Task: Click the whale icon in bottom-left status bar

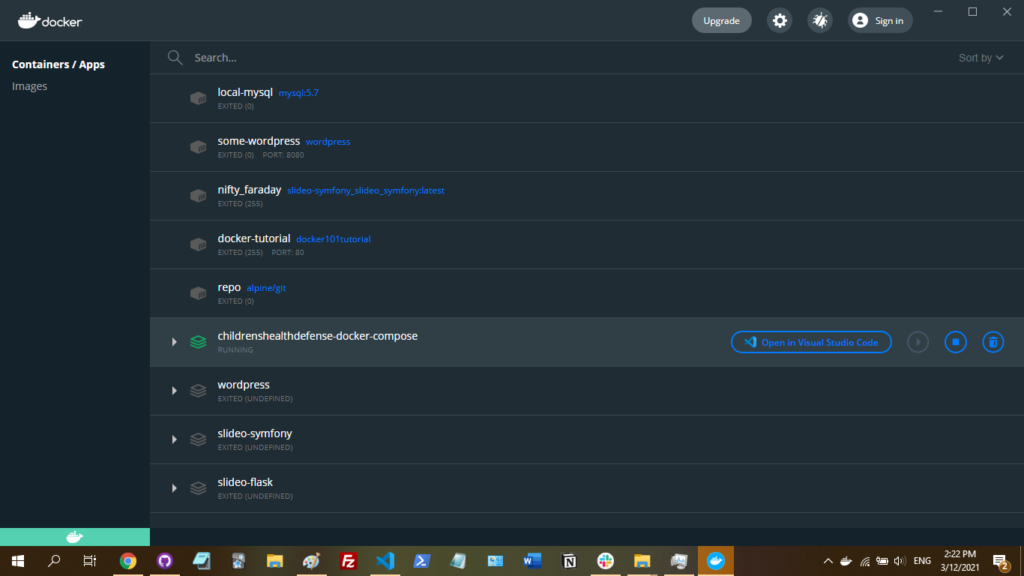Action: click(74, 537)
